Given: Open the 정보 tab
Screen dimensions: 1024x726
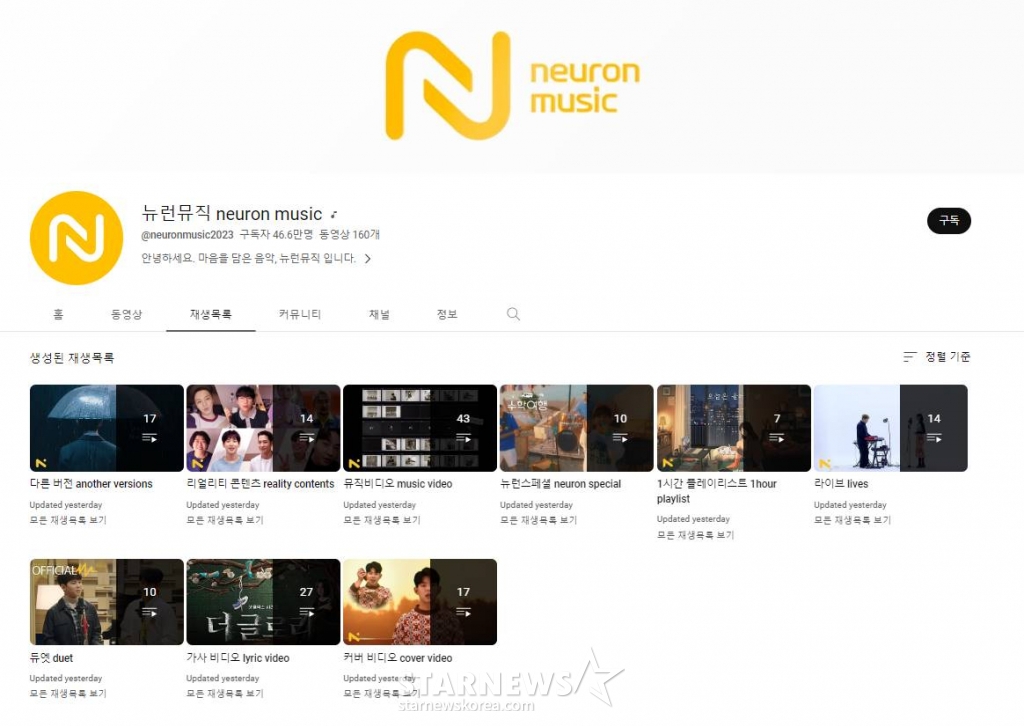Looking at the screenshot, I should pos(447,314).
